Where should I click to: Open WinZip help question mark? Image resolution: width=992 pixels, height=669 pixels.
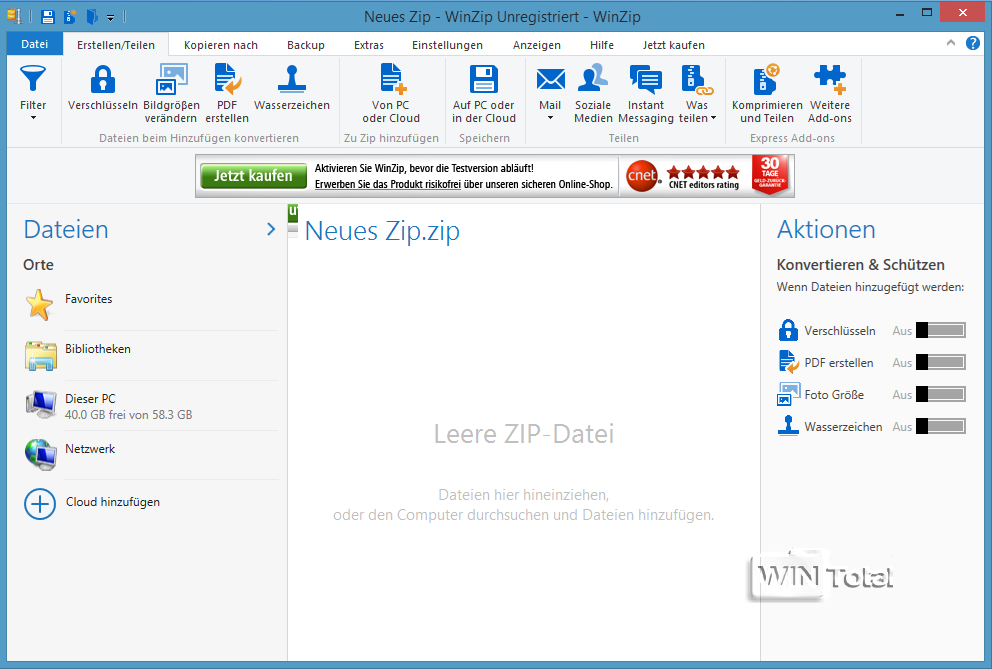coord(972,43)
